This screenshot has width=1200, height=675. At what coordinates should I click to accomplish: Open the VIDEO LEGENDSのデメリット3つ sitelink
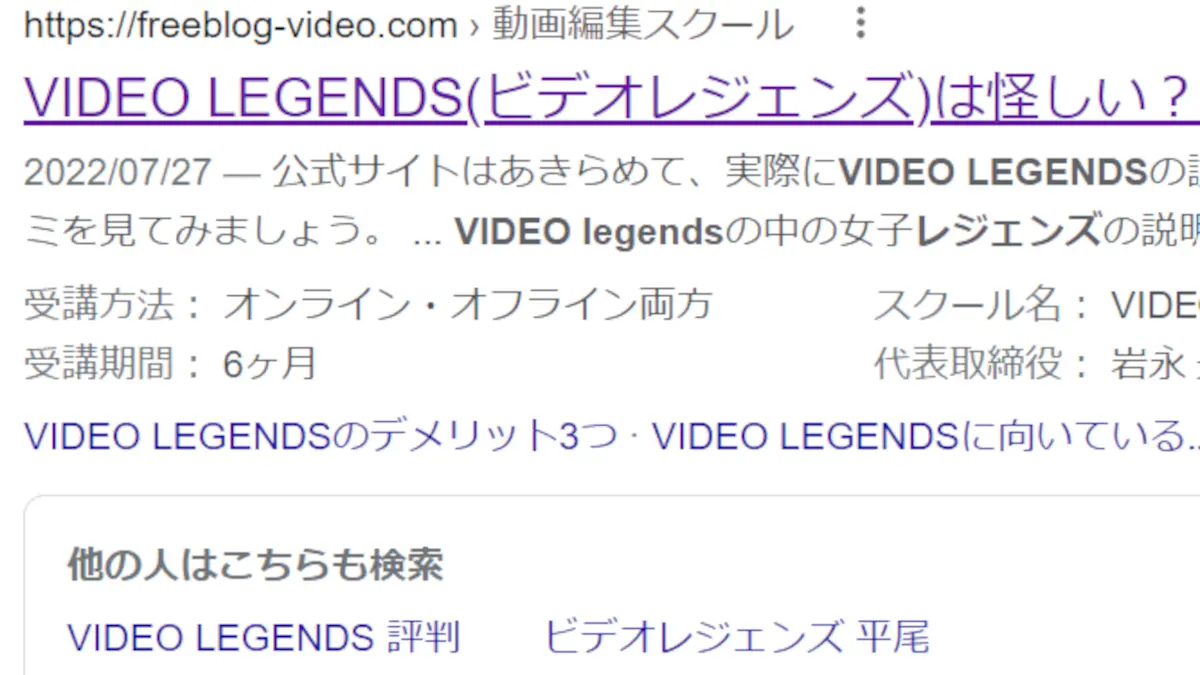click(321, 436)
